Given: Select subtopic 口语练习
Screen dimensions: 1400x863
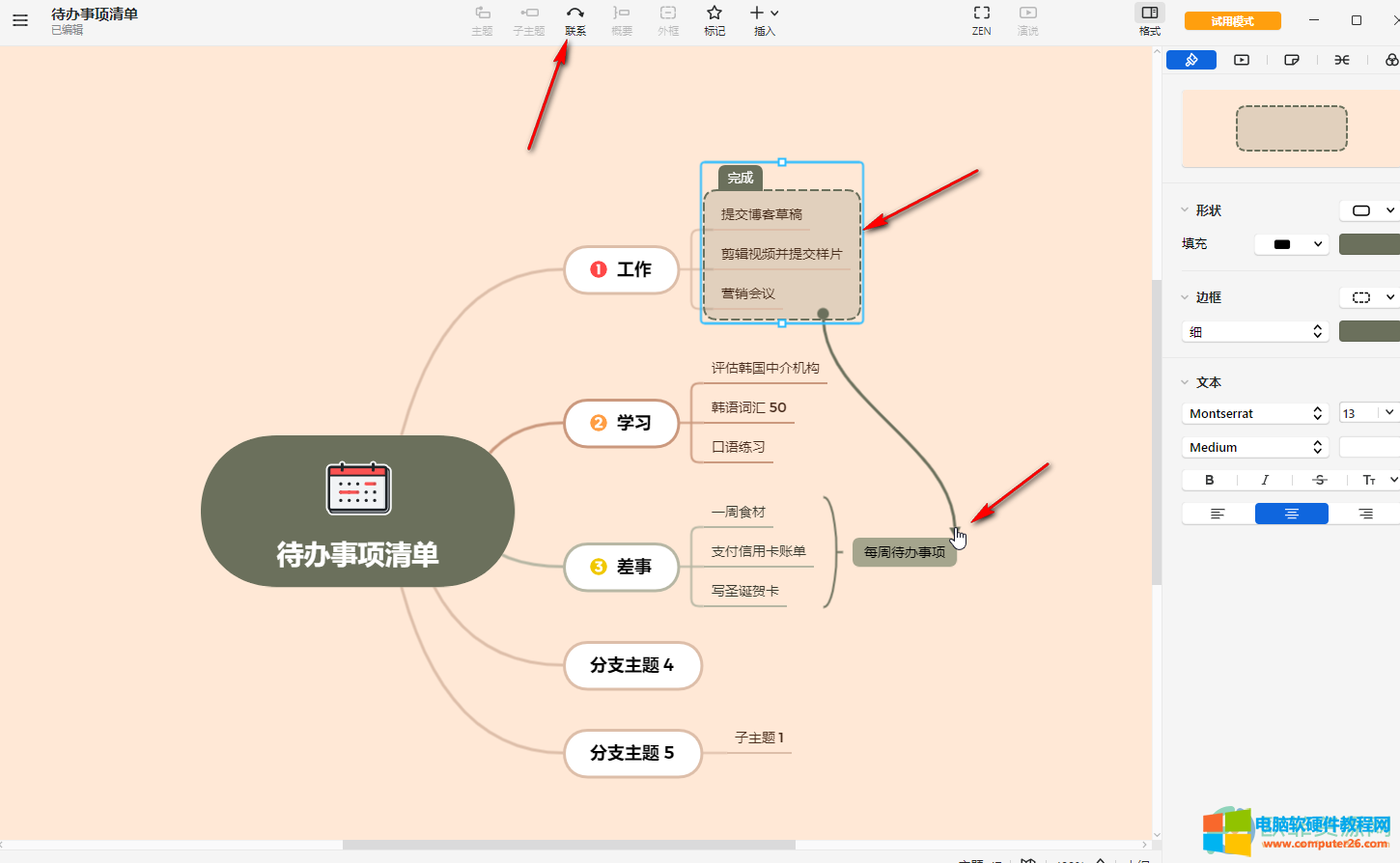Looking at the screenshot, I should (x=739, y=447).
